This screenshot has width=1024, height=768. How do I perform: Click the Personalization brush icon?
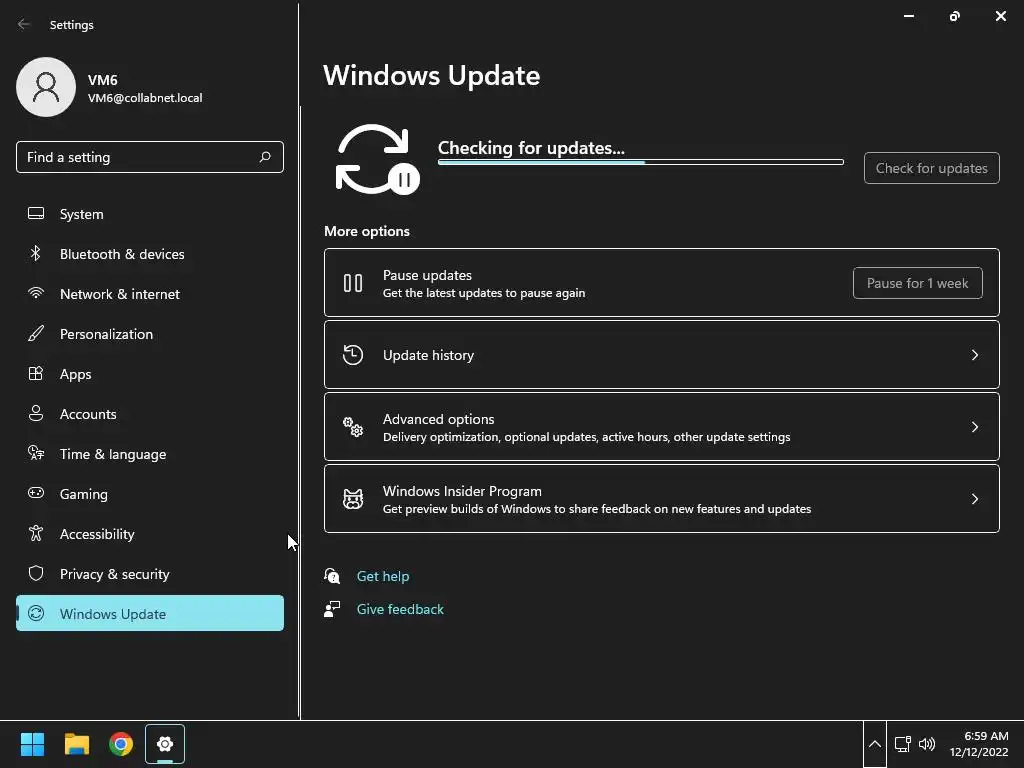36,333
